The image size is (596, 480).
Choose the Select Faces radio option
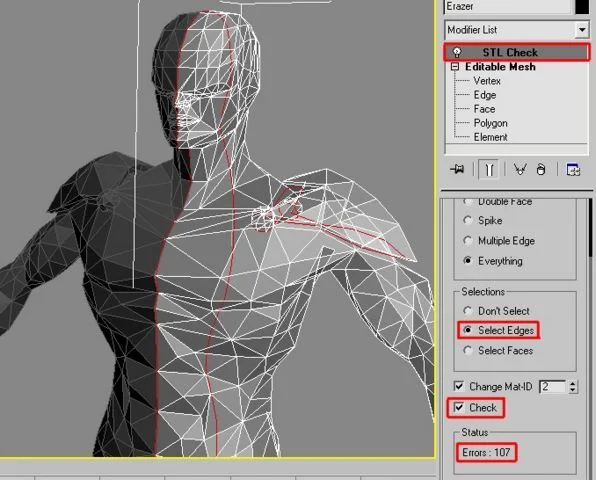tap(468, 350)
